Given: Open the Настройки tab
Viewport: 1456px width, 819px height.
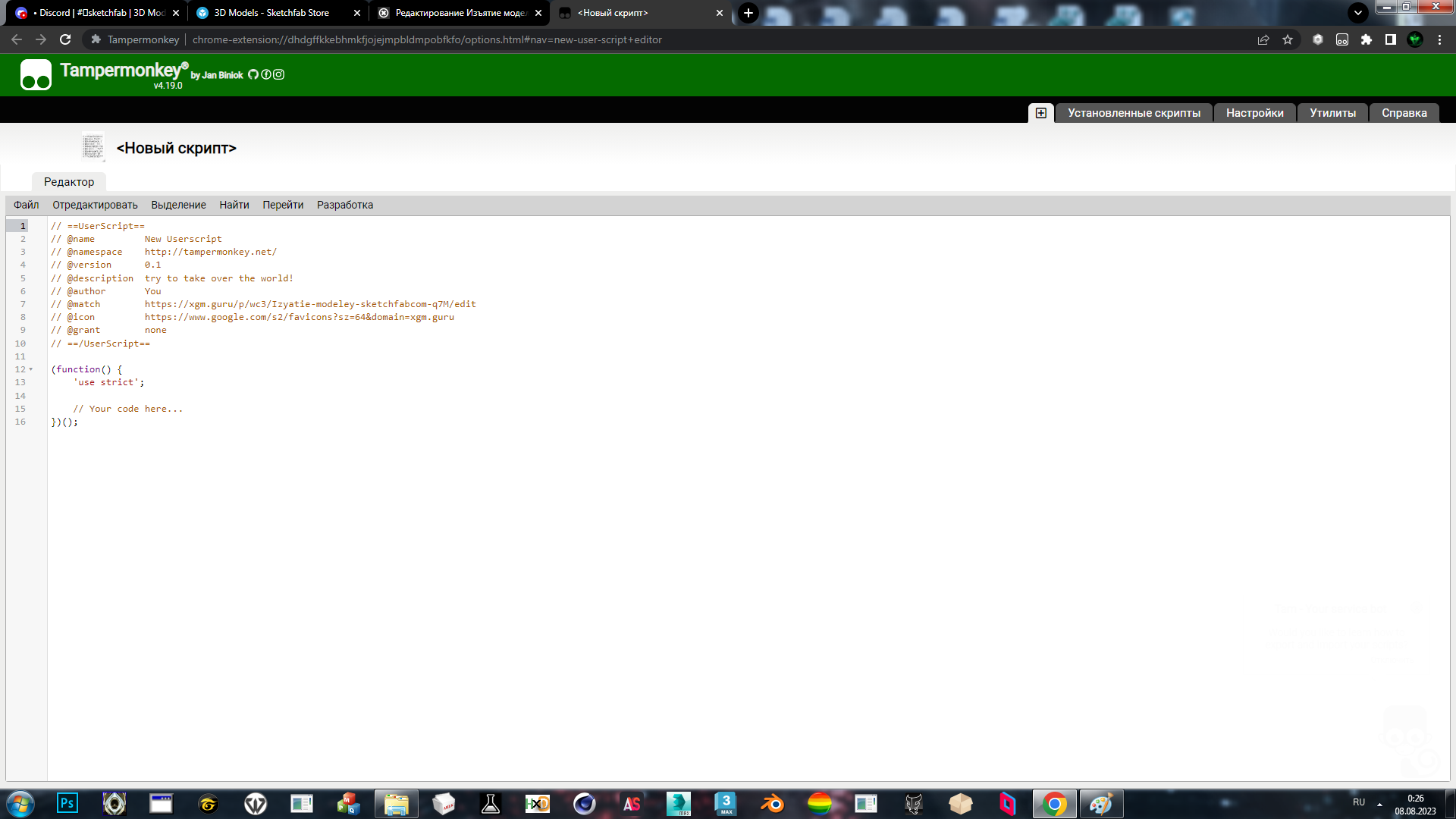Looking at the screenshot, I should (x=1254, y=113).
